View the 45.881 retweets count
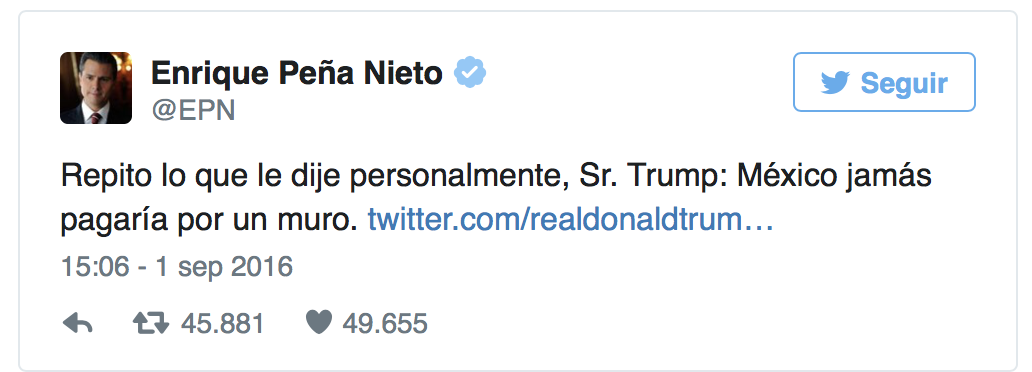The width and height of the screenshot is (1032, 372). (222, 323)
